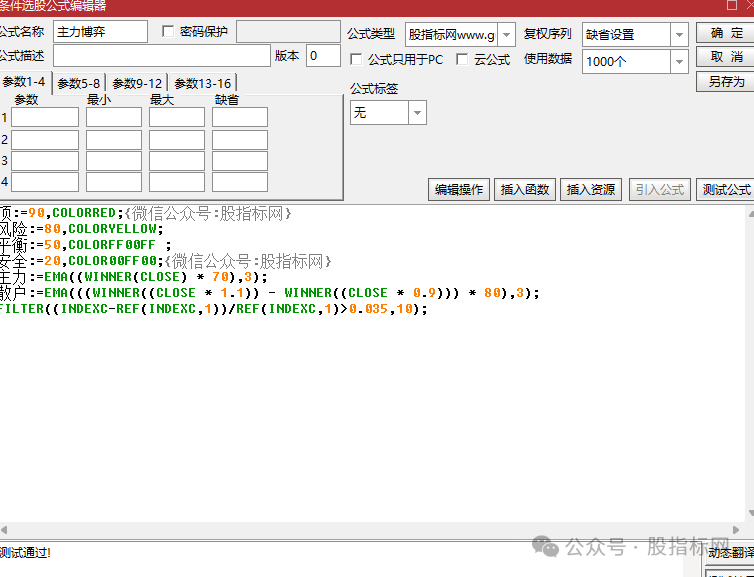Click the FILTER keyword in the last line
This screenshot has width=754, height=577.
tap(22, 309)
